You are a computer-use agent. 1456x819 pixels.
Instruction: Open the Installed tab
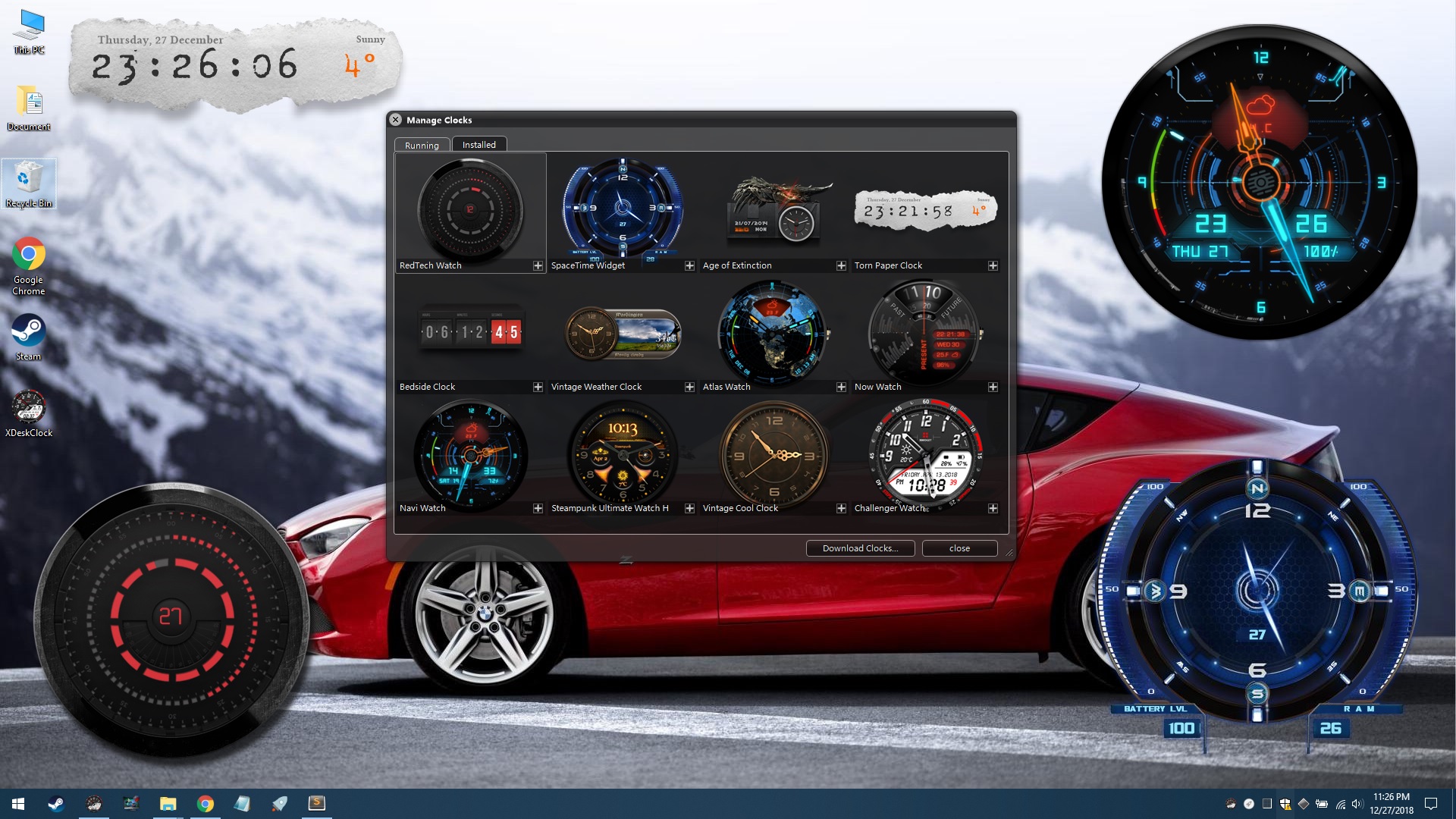click(479, 144)
